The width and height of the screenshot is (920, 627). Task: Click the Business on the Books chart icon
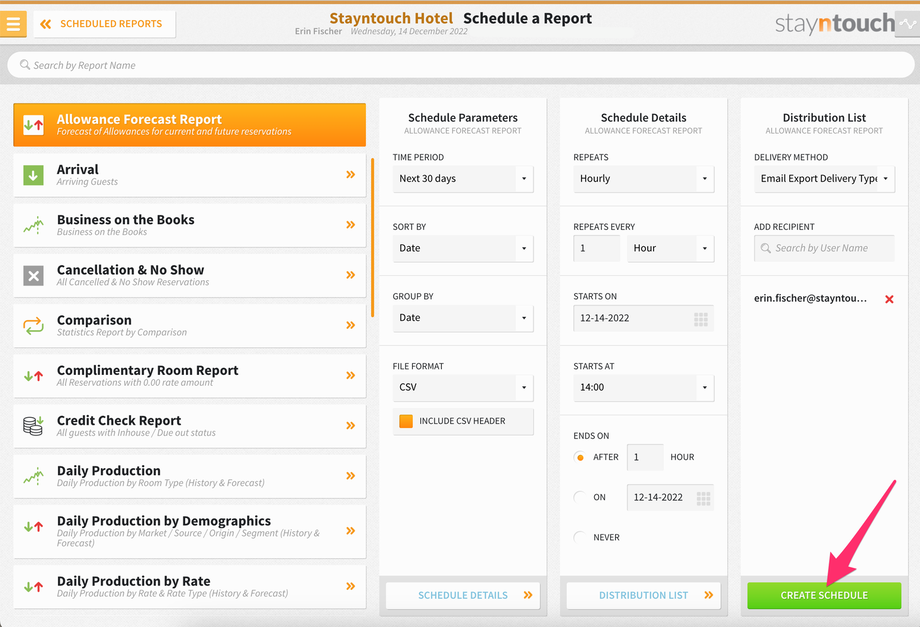point(33,225)
